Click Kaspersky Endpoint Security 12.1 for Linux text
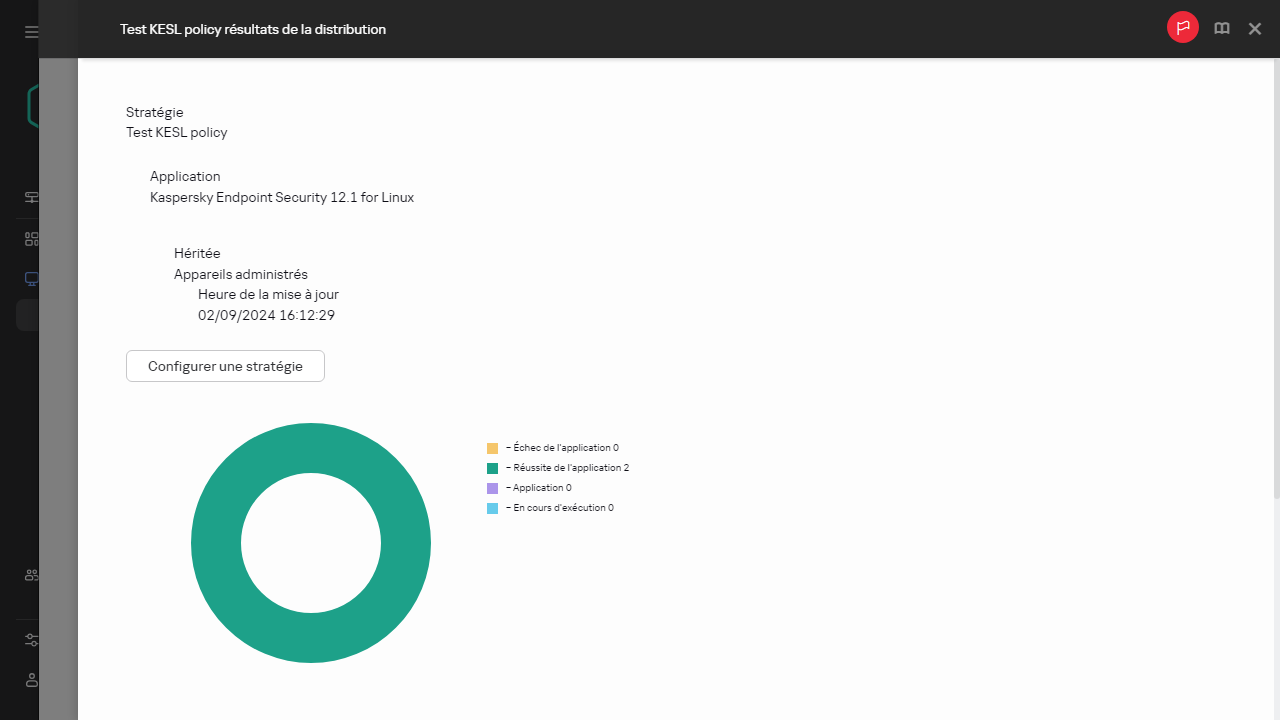The width and height of the screenshot is (1280, 720). tap(282, 197)
